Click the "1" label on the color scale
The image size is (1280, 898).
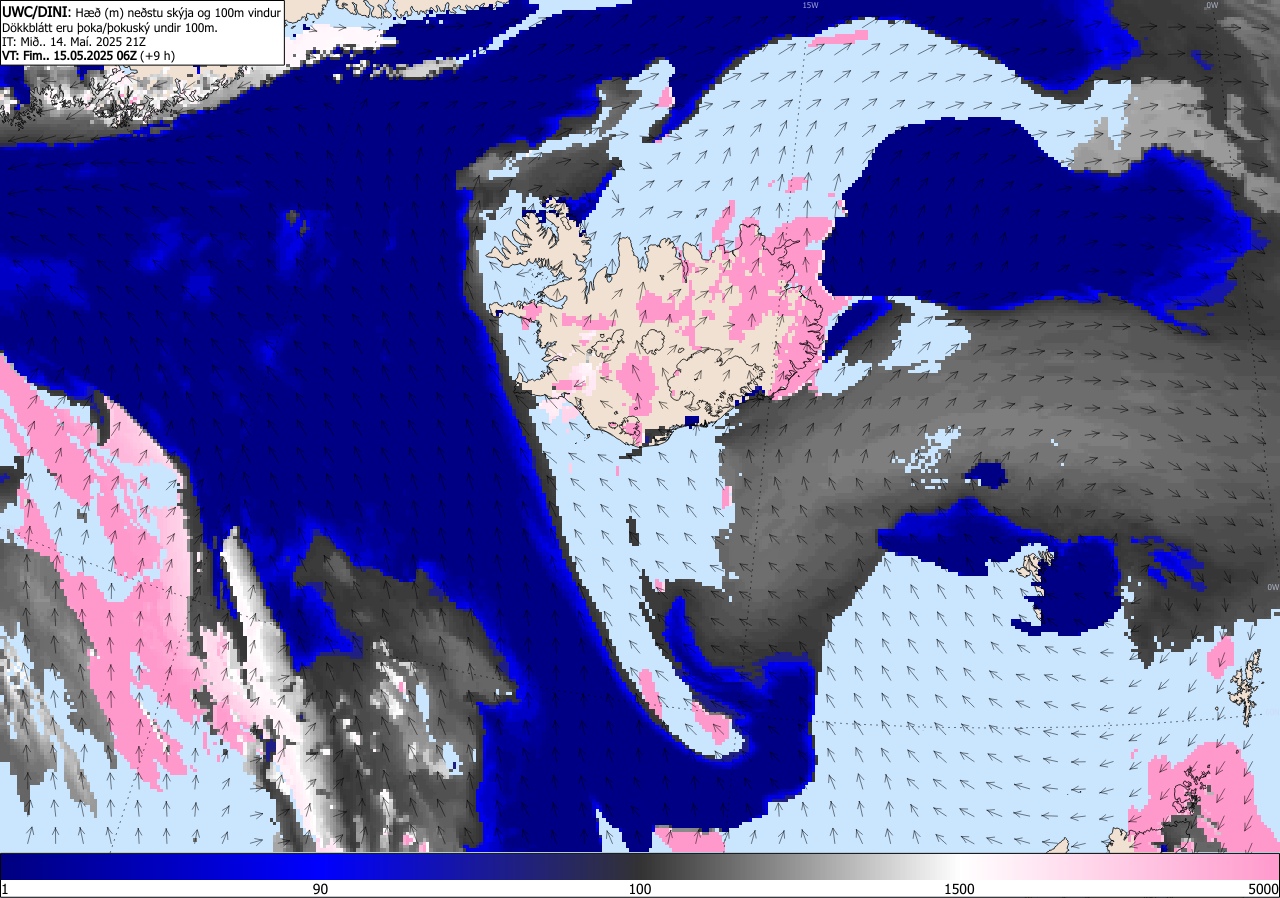(5, 889)
